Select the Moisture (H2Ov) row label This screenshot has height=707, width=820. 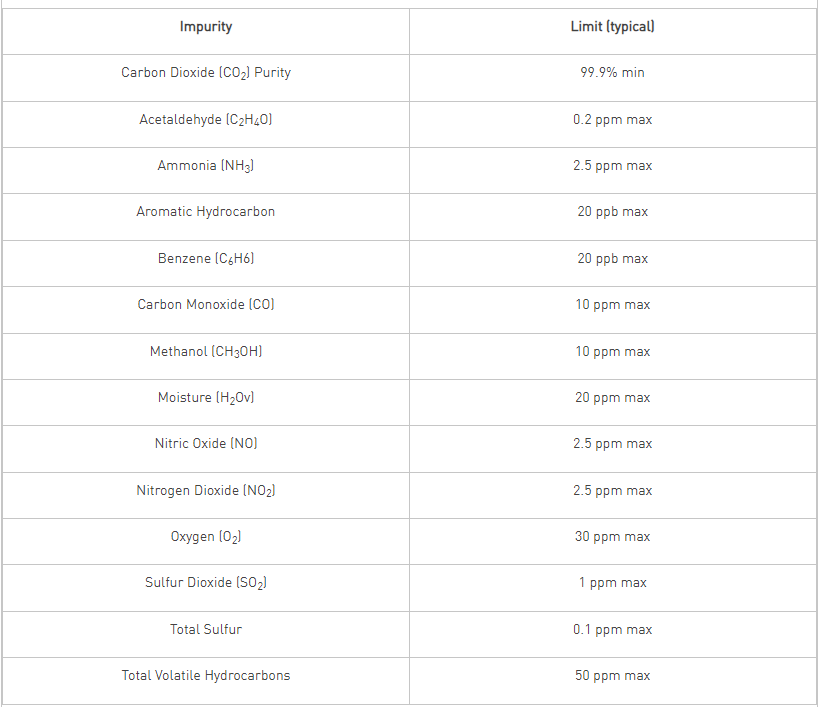pyautogui.click(x=206, y=398)
